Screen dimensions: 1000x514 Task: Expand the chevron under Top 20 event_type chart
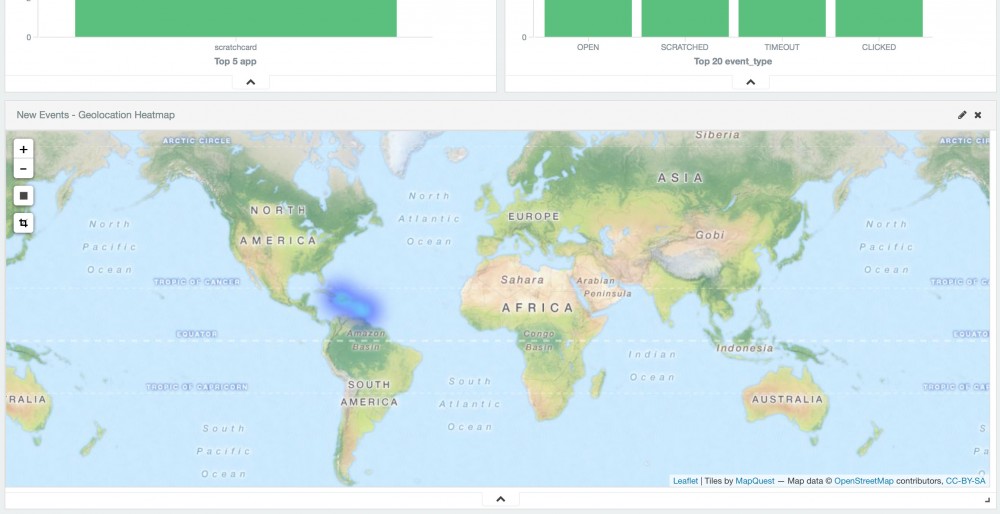pyautogui.click(x=750, y=82)
